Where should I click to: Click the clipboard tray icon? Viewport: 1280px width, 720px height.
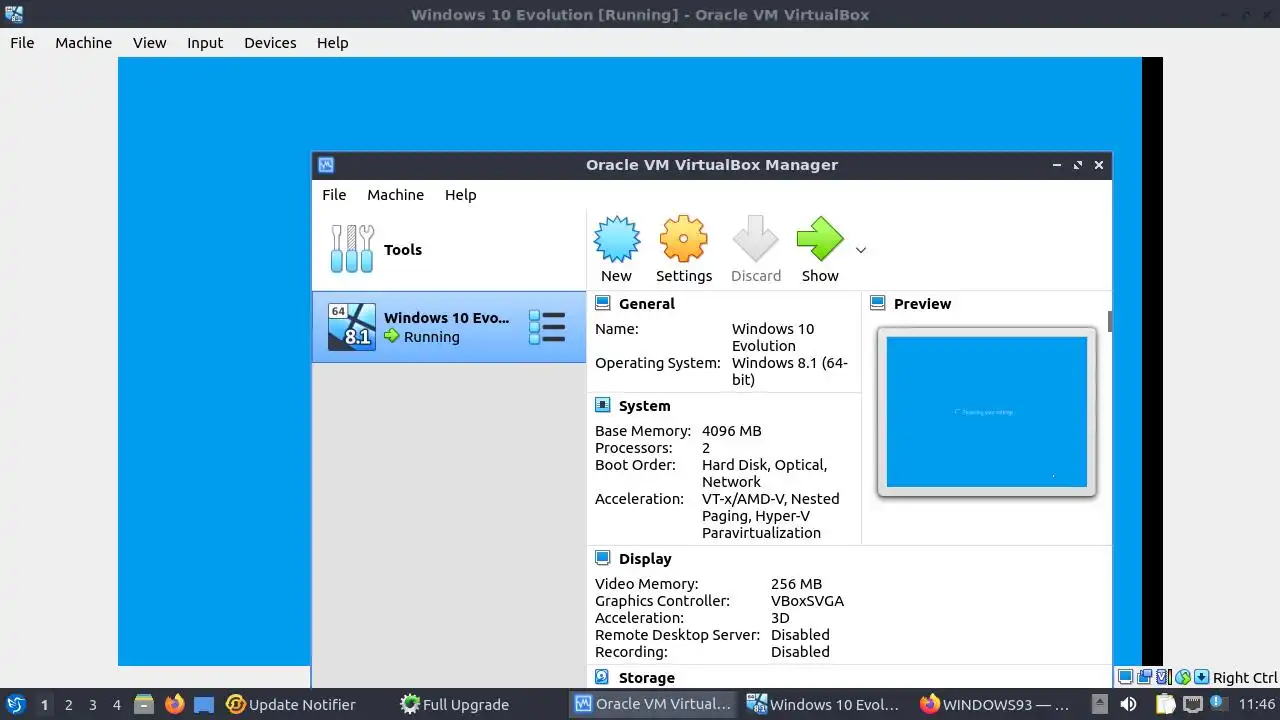1165,704
